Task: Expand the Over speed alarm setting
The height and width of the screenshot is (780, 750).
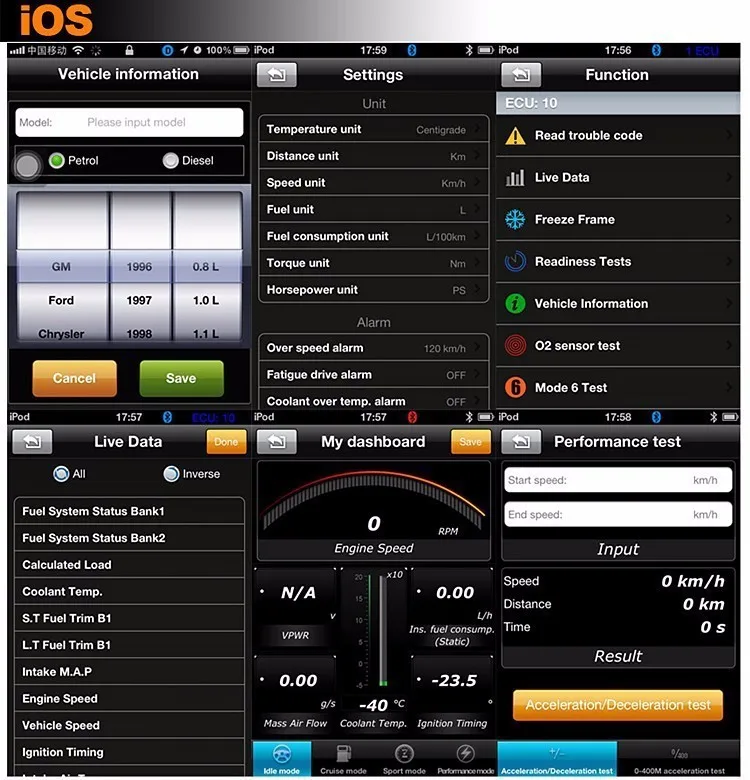Action: [373, 348]
